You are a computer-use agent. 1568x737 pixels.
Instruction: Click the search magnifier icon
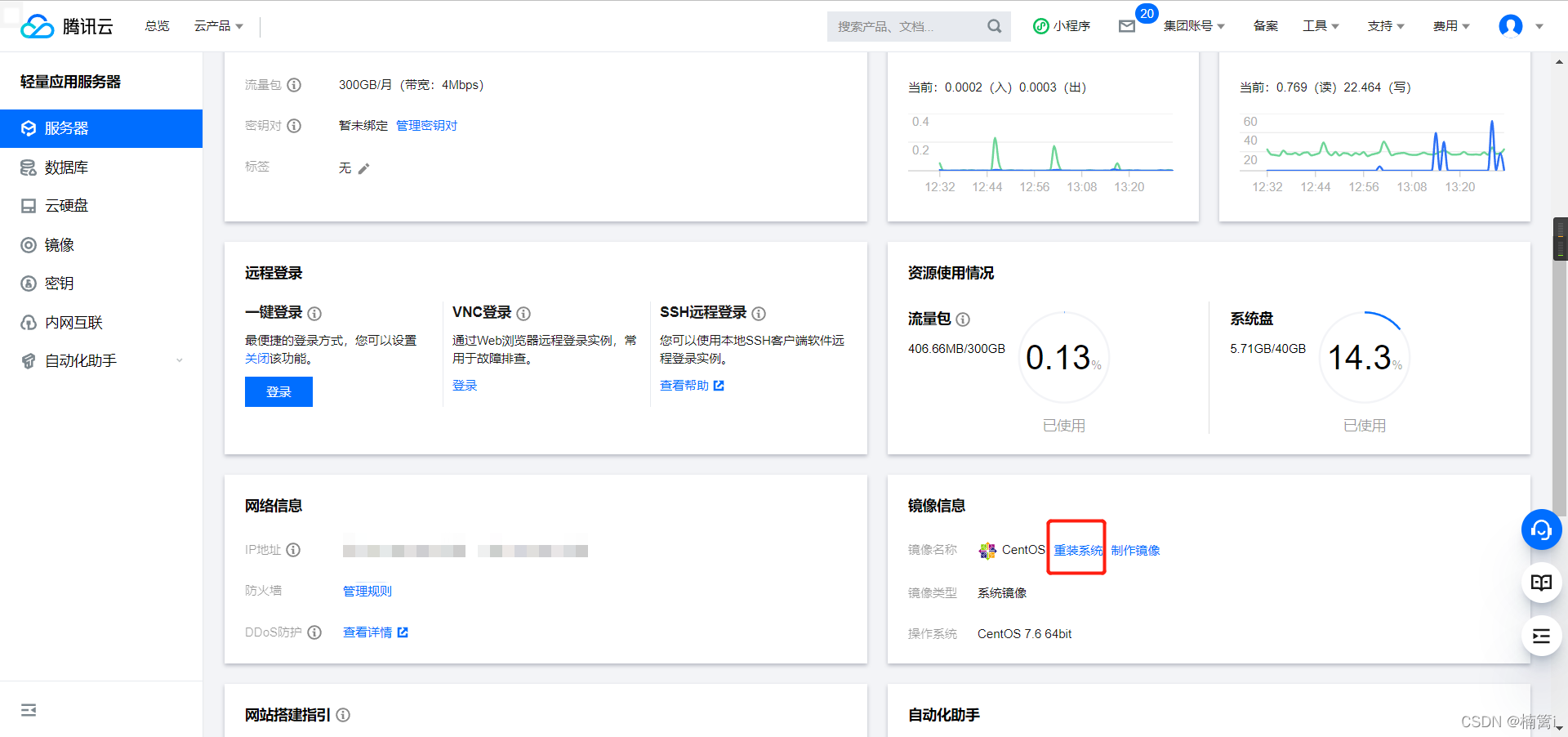(x=994, y=26)
